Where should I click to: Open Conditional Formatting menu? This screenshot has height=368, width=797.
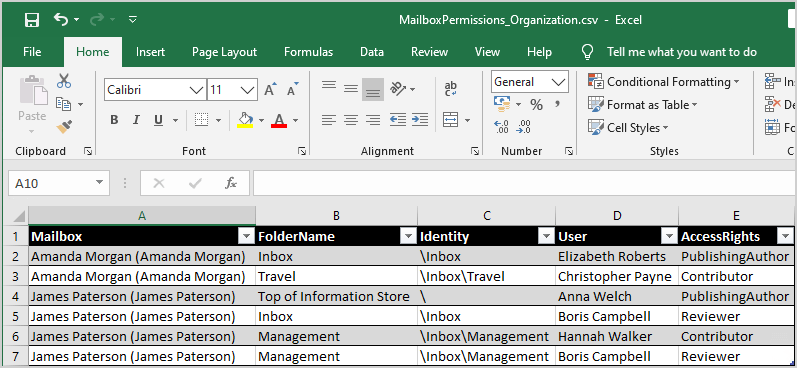(663, 81)
